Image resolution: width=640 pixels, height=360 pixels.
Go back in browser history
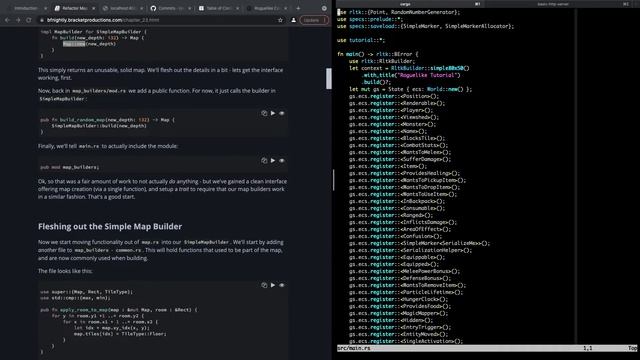coord(7,20)
